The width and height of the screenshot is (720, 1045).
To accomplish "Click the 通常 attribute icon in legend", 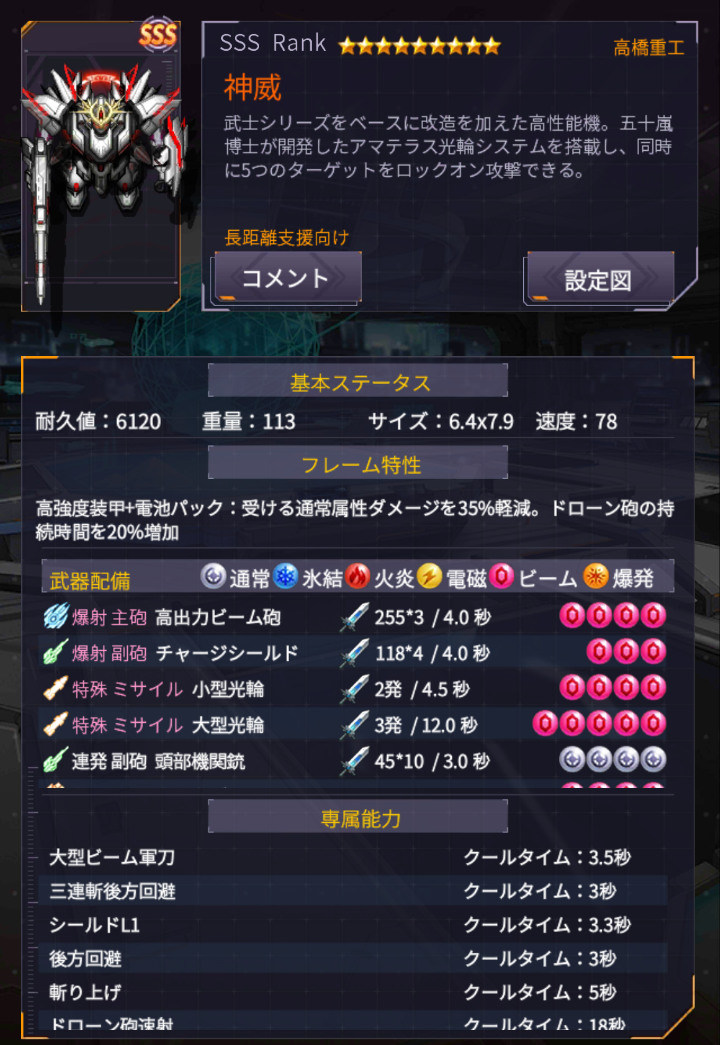I will tap(213, 576).
